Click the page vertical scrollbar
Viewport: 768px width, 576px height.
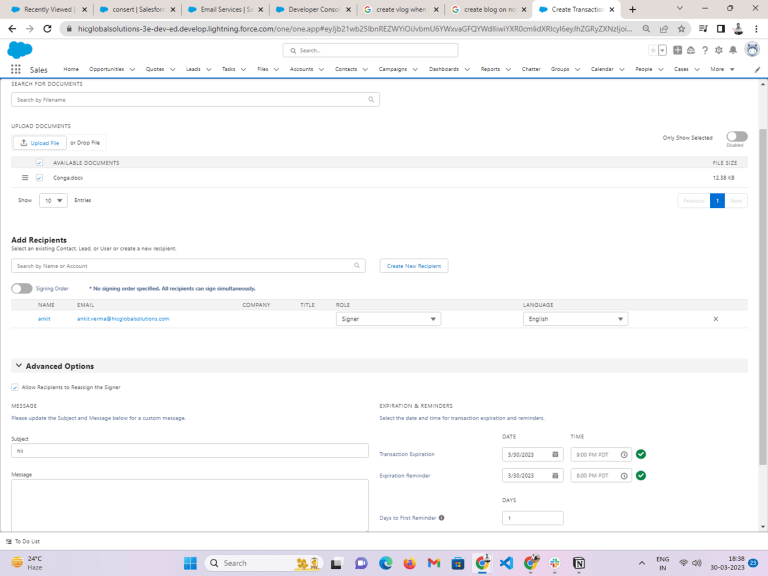point(763,296)
